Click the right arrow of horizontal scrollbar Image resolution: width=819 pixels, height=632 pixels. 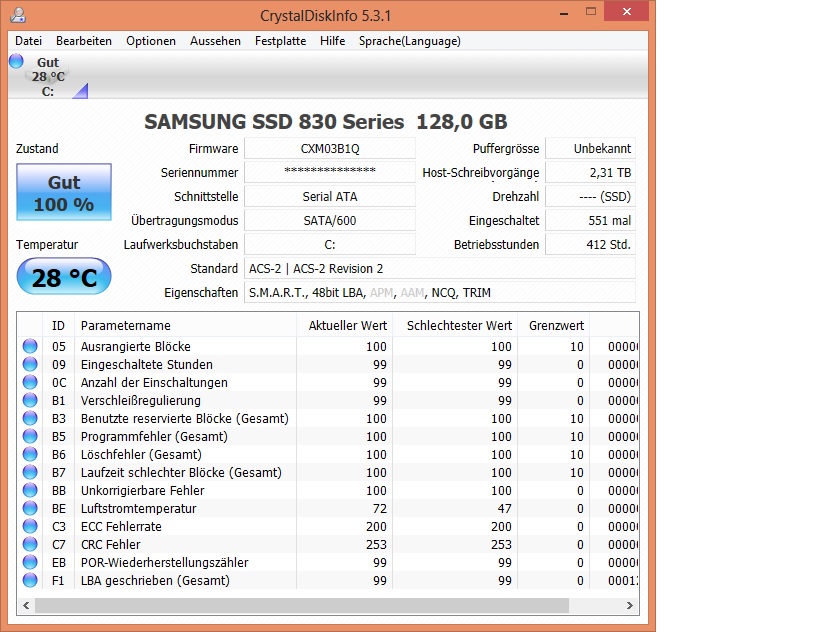pos(629,605)
